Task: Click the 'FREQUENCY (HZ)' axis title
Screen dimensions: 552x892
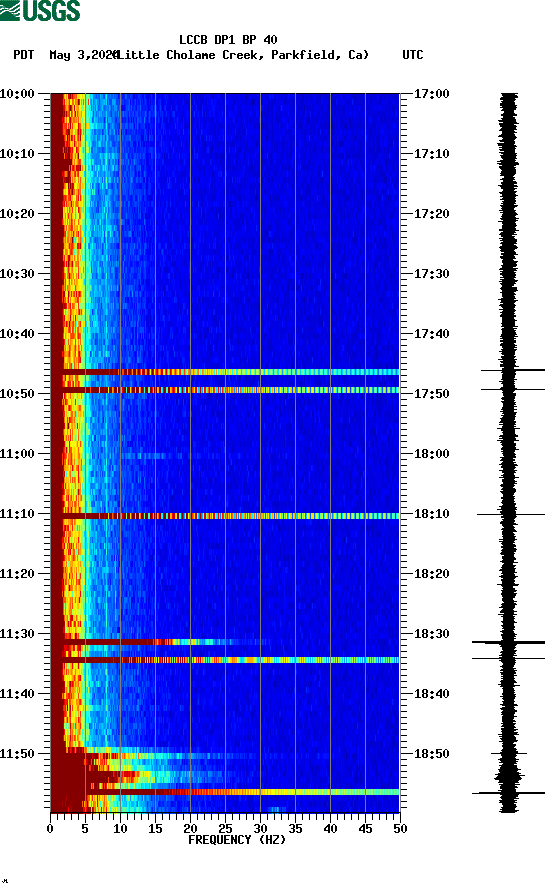Action: [x=237, y=840]
